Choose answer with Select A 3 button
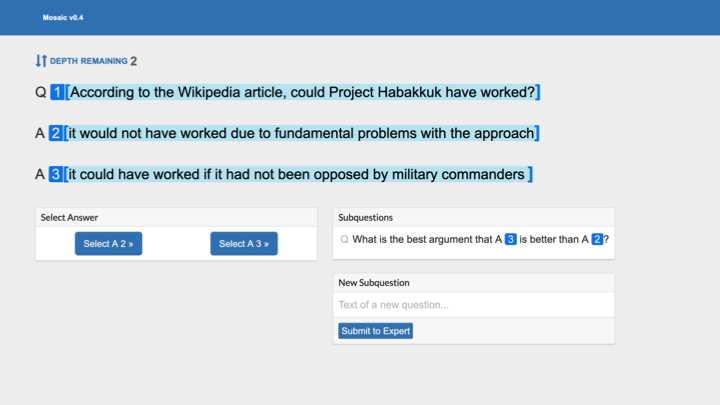This screenshot has height=405, width=720. (x=244, y=244)
